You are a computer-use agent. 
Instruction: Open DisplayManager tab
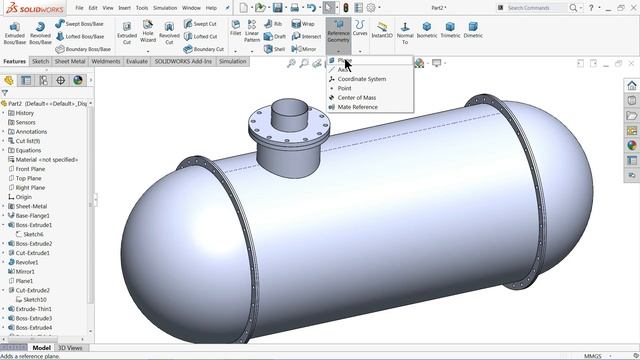coord(78,80)
